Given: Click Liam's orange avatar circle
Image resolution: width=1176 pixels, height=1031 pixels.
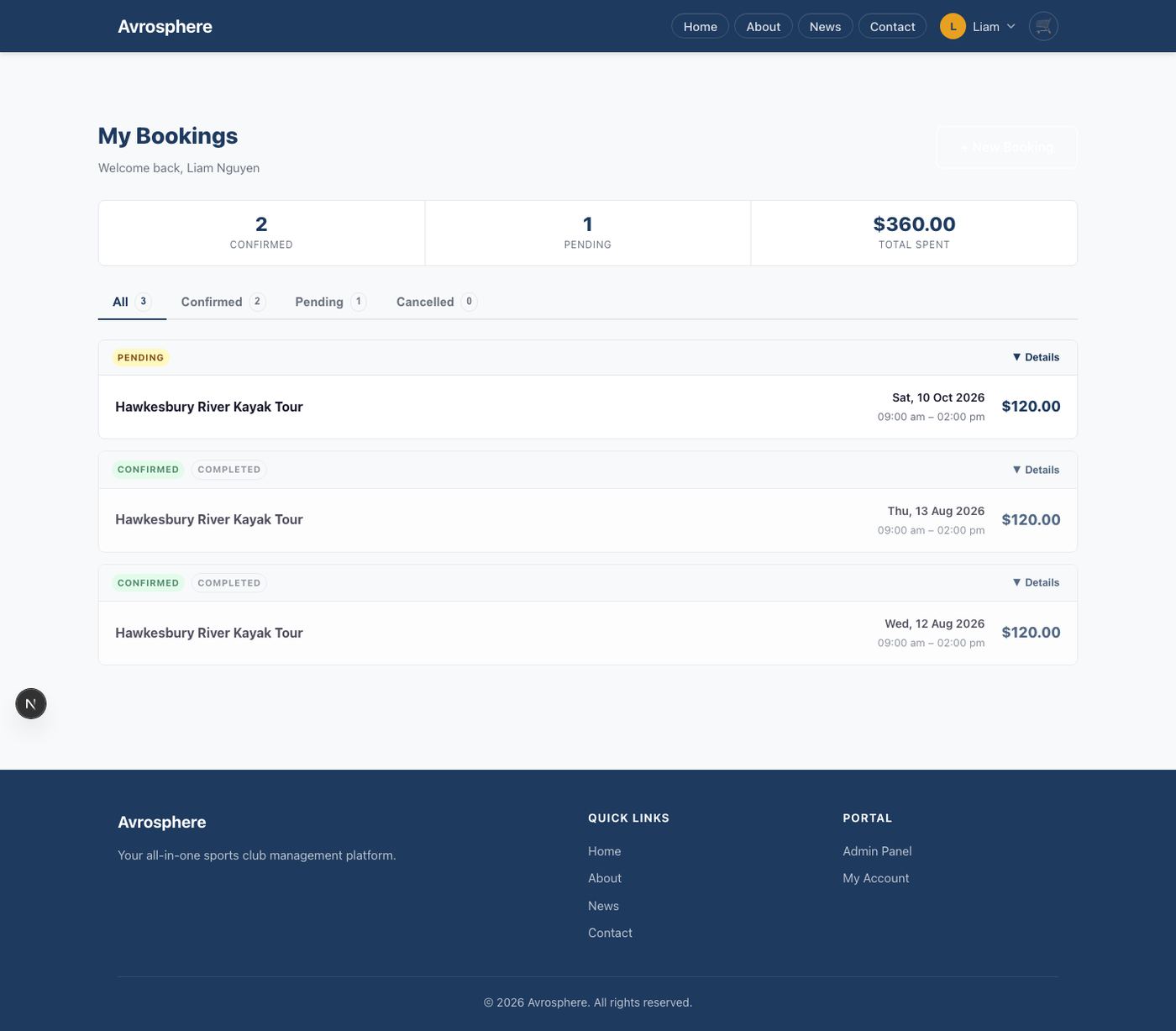Looking at the screenshot, I should [x=953, y=26].
